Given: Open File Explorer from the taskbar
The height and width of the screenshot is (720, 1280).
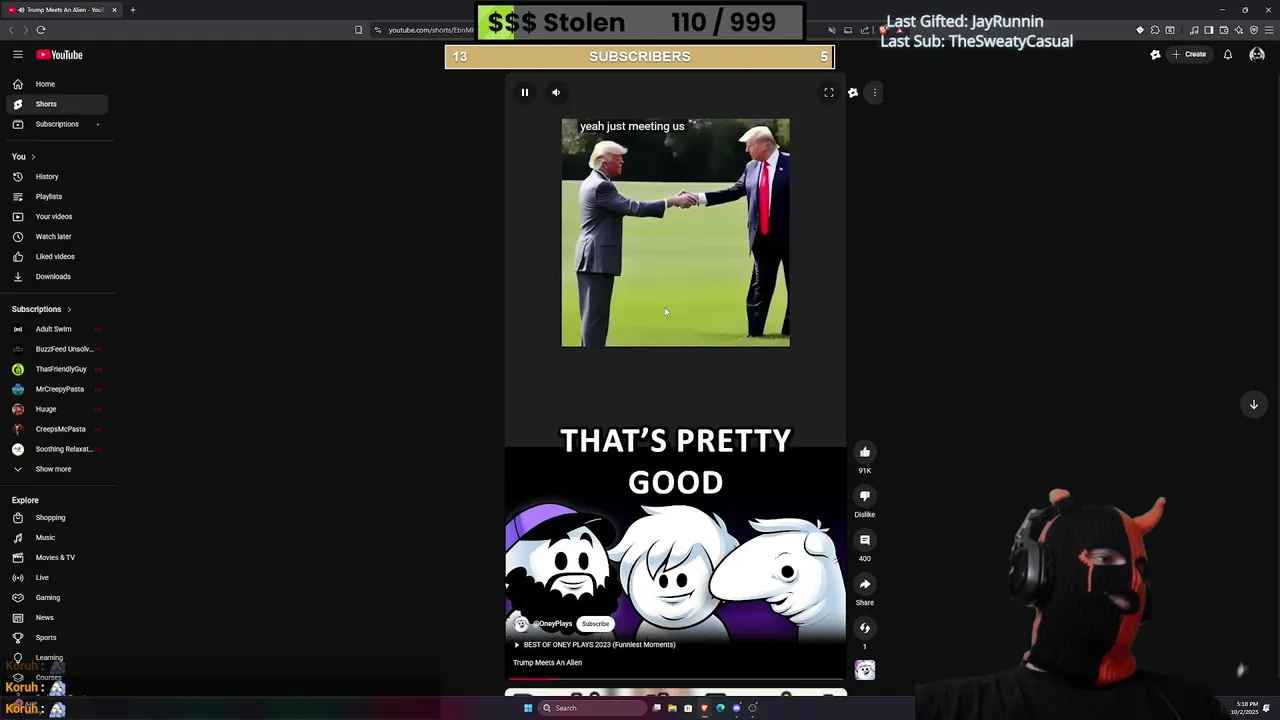Looking at the screenshot, I should tap(672, 708).
